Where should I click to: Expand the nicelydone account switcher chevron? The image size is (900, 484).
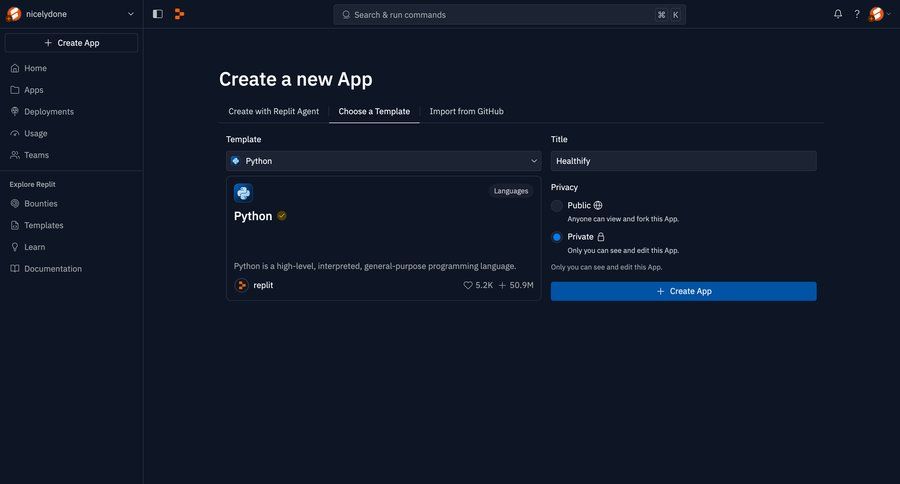(130, 14)
